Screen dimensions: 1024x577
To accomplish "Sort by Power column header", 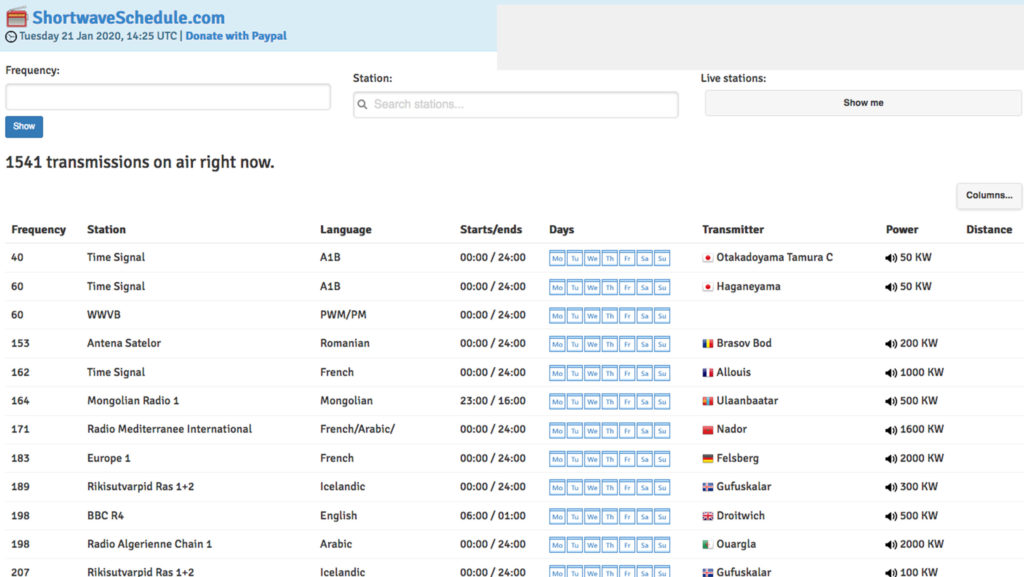I will (902, 230).
